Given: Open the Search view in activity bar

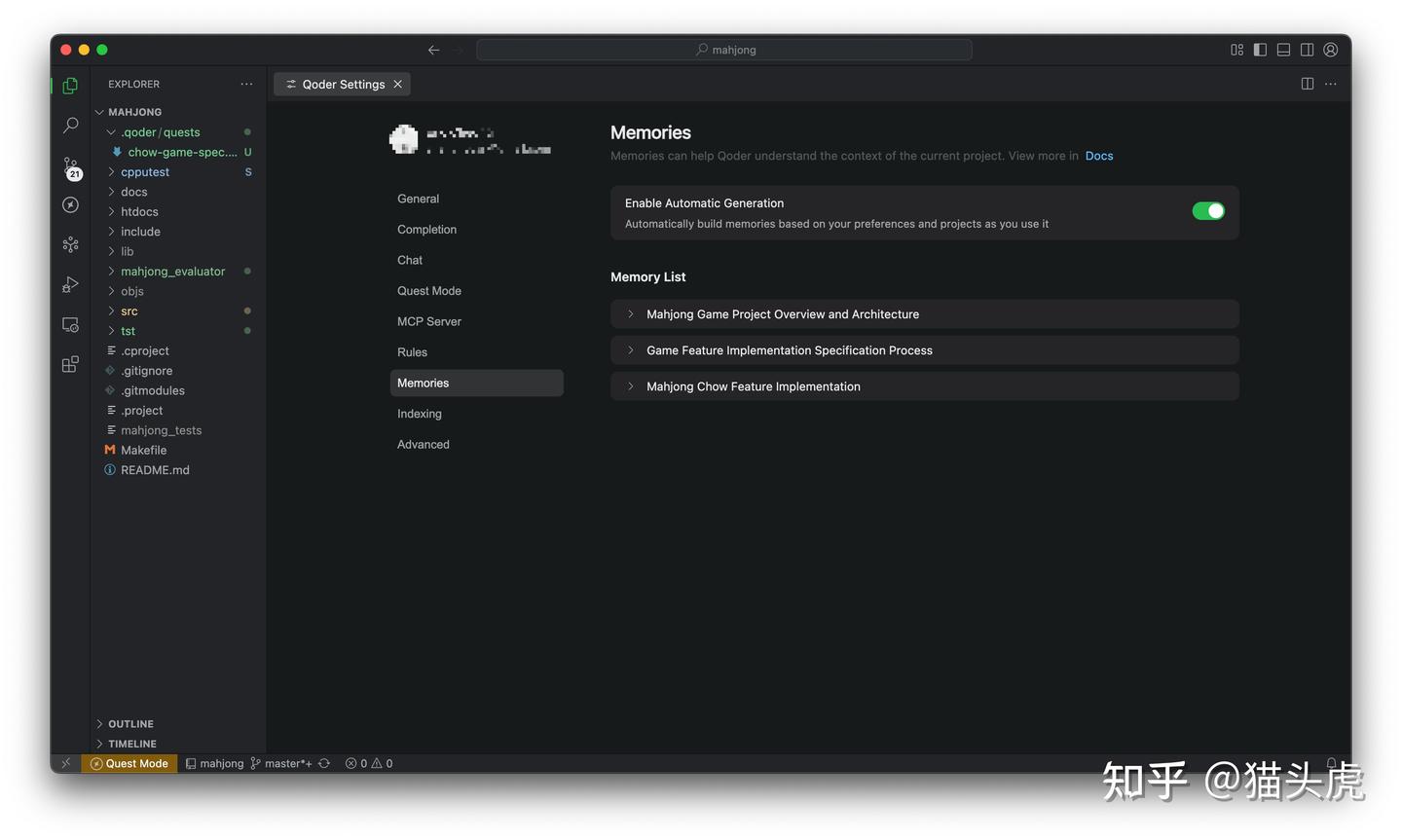Looking at the screenshot, I should click(70, 126).
